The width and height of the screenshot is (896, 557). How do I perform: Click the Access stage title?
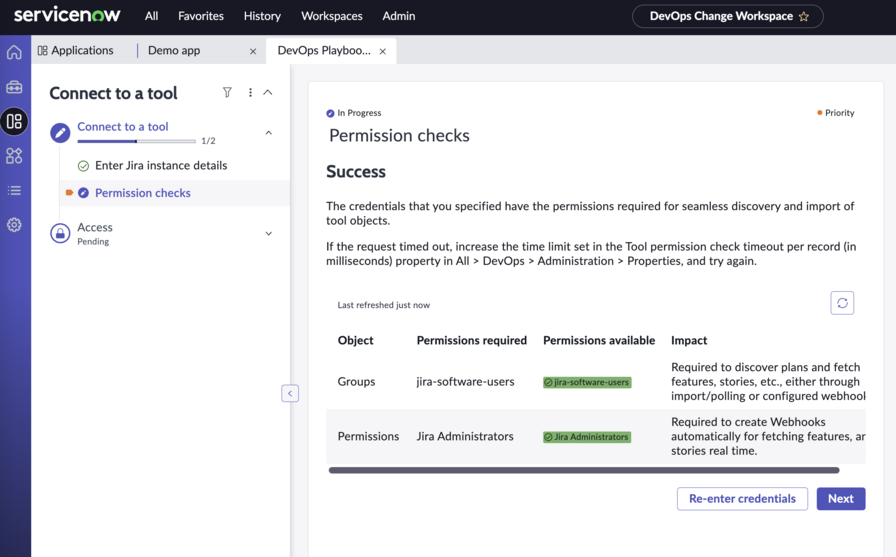pyautogui.click(x=95, y=227)
